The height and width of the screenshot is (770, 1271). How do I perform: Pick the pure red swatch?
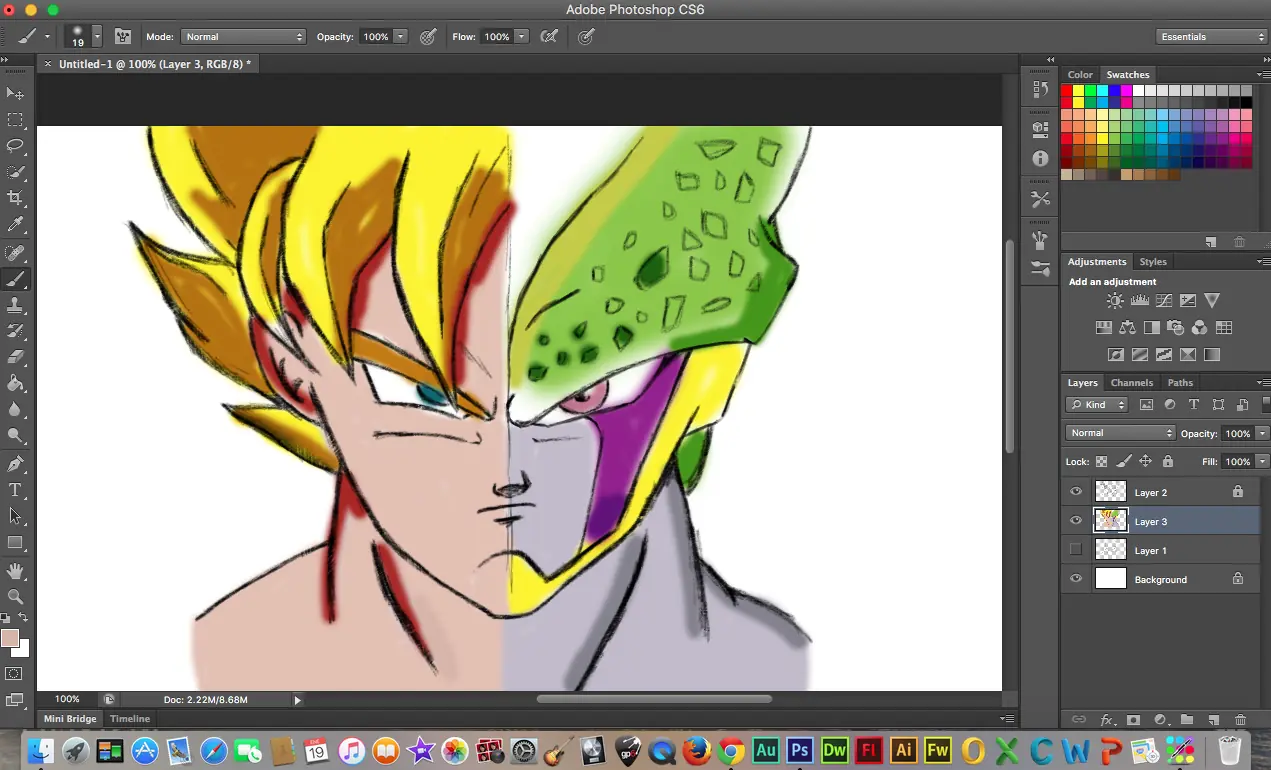pos(1067,91)
